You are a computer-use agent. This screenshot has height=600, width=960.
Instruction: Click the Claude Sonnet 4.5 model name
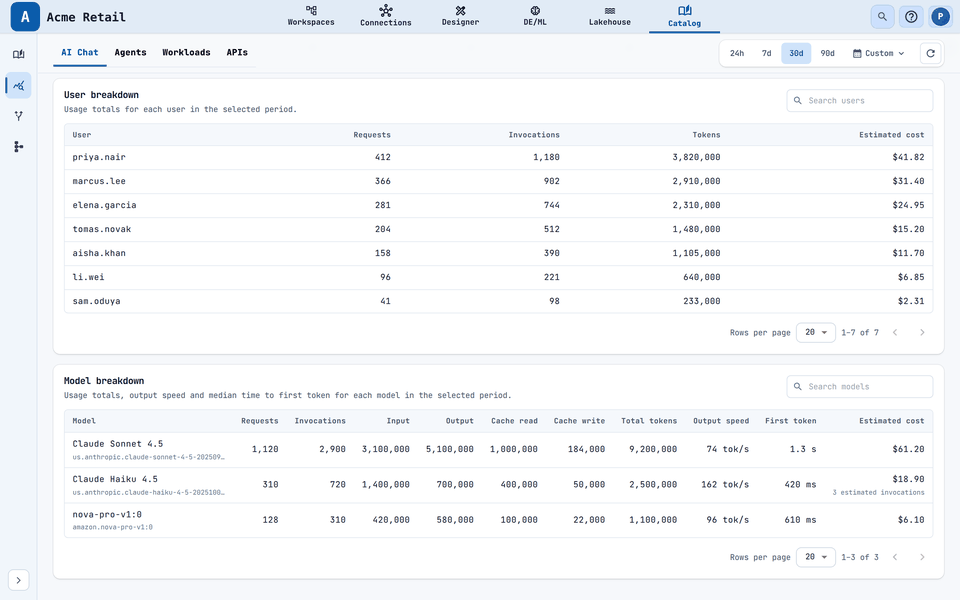click(118, 444)
